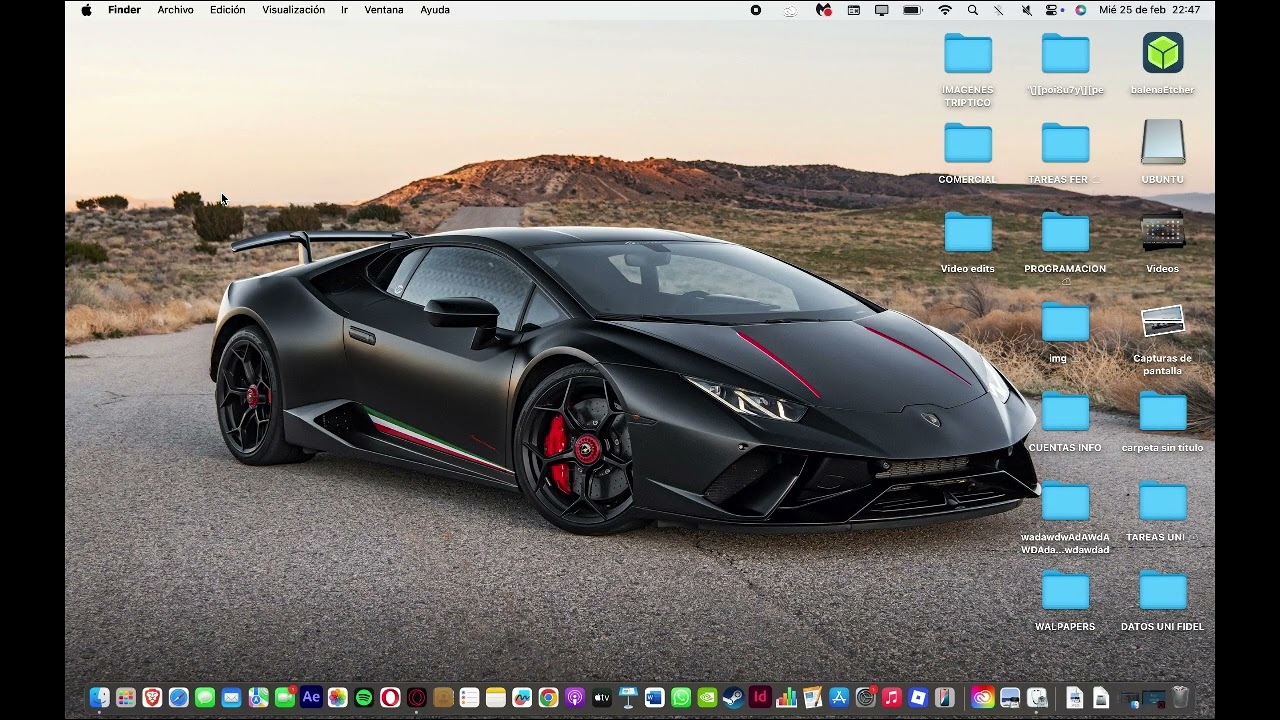Launch Adobe After Effects from dock

click(311, 697)
